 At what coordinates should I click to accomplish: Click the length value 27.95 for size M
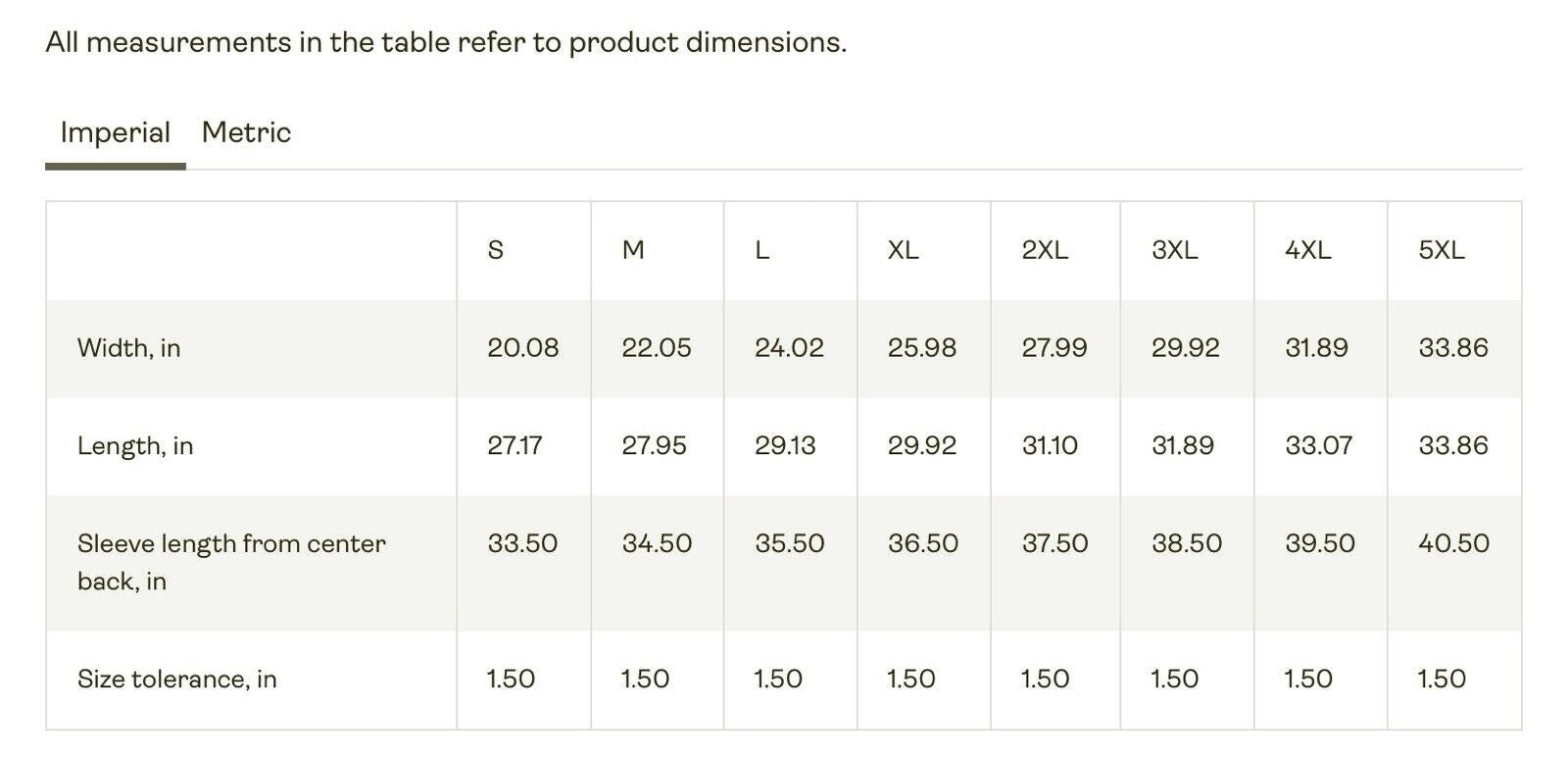654,446
